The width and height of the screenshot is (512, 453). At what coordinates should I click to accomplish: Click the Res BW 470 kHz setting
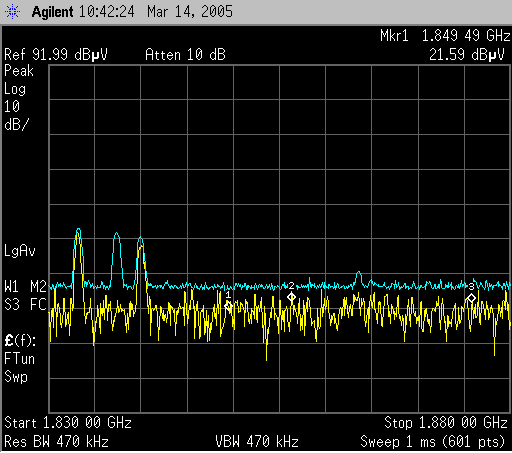pyautogui.click(x=56, y=442)
